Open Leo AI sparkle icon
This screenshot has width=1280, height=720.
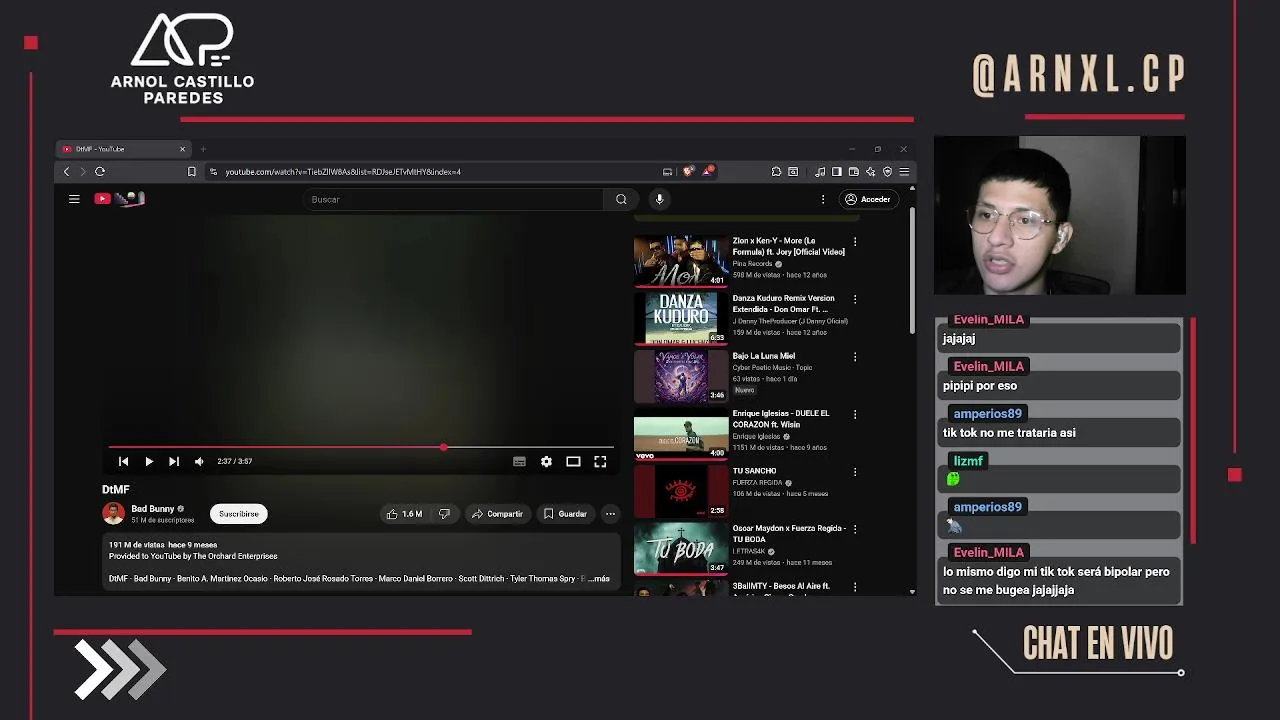pyautogui.click(x=870, y=172)
